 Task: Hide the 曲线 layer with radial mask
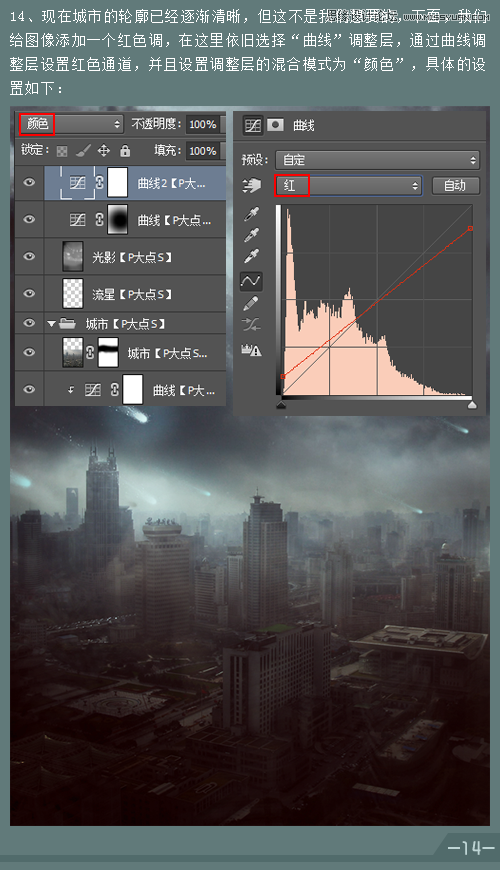click(x=29, y=219)
